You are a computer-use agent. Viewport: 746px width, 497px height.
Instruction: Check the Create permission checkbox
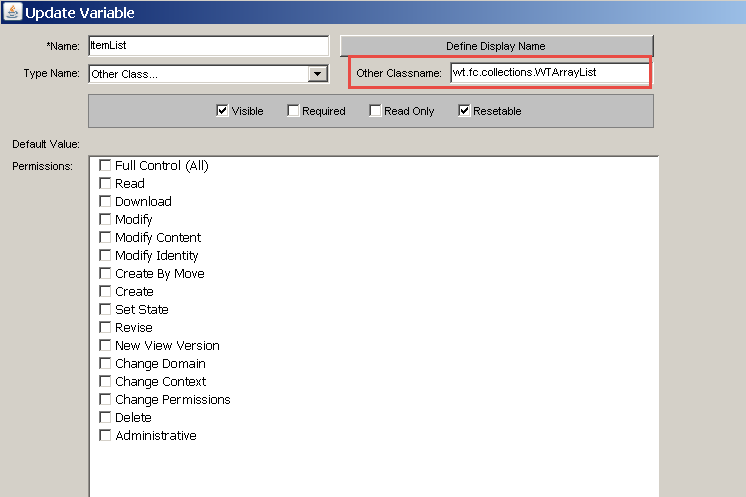pos(105,292)
